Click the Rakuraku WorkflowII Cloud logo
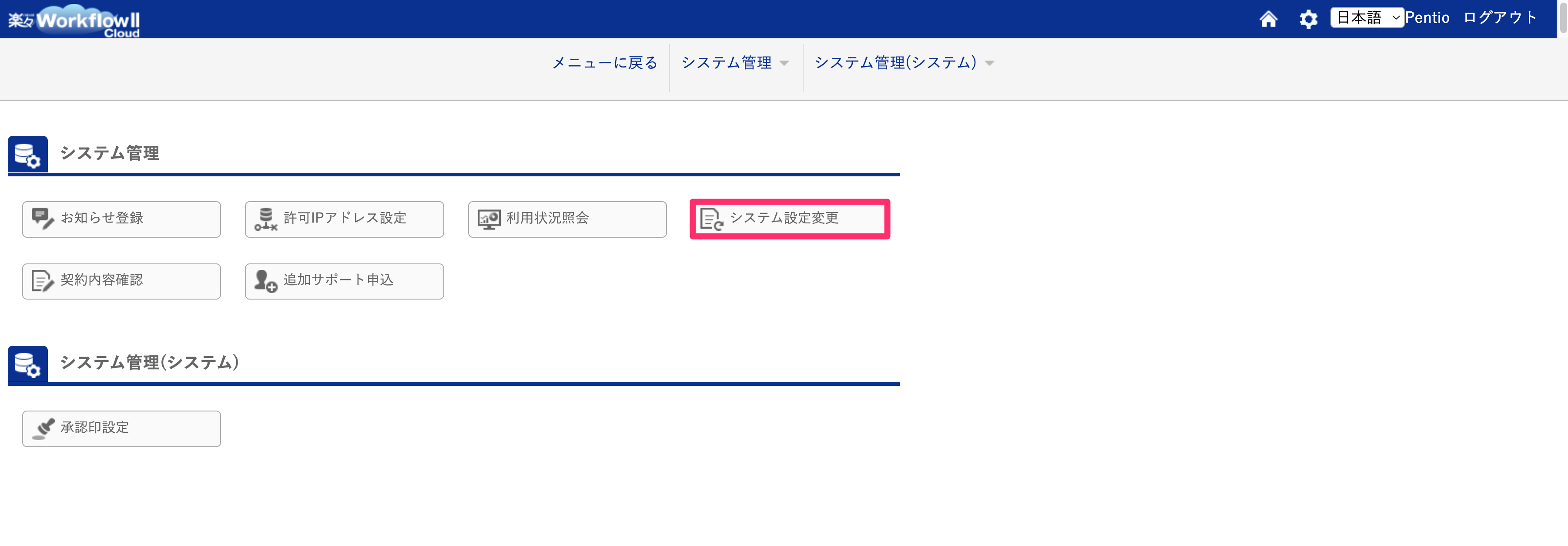 click(x=74, y=21)
